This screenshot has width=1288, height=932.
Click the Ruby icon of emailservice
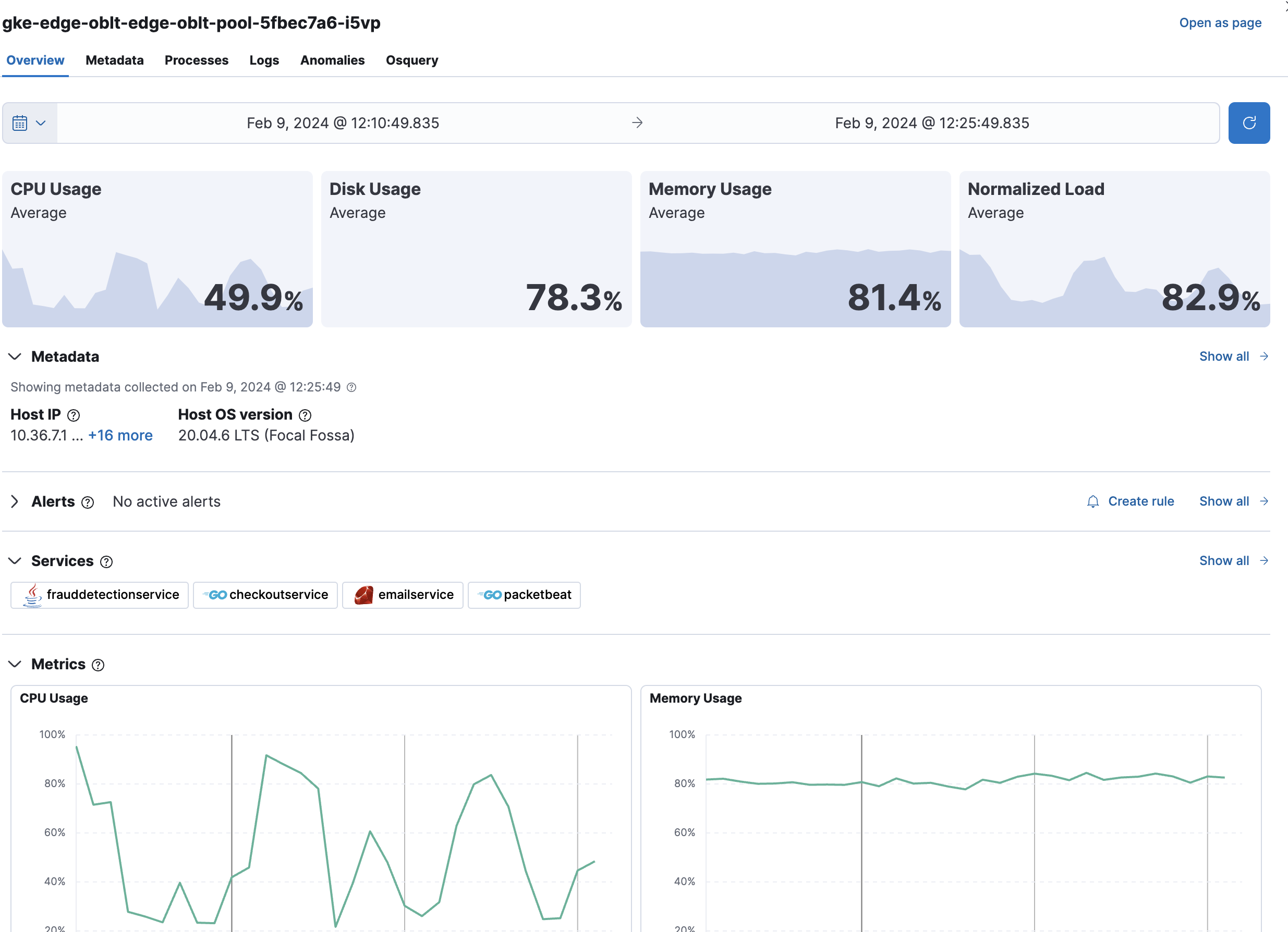pos(363,595)
